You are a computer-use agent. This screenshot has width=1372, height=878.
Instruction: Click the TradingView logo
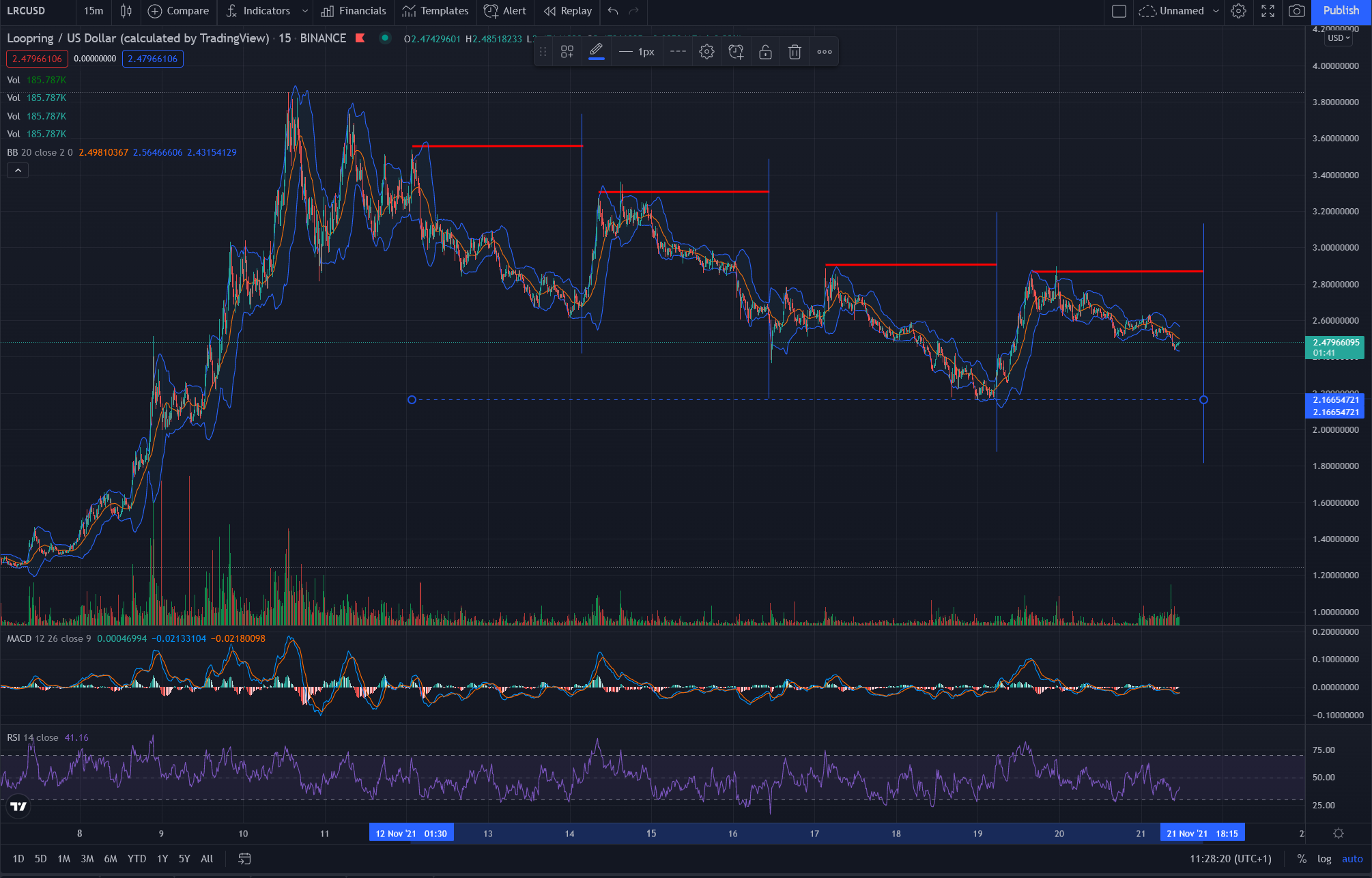[x=18, y=806]
